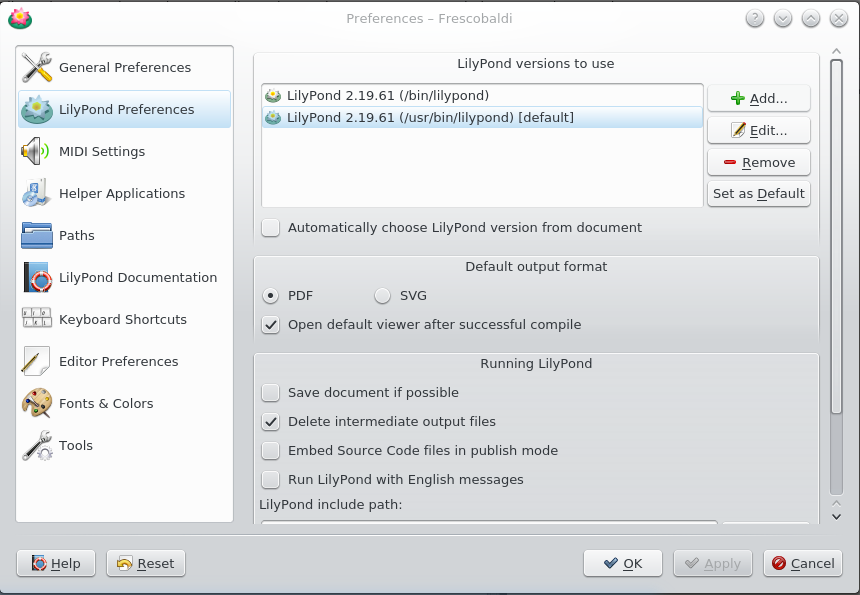Enable Save document if possible

tap(270, 393)
